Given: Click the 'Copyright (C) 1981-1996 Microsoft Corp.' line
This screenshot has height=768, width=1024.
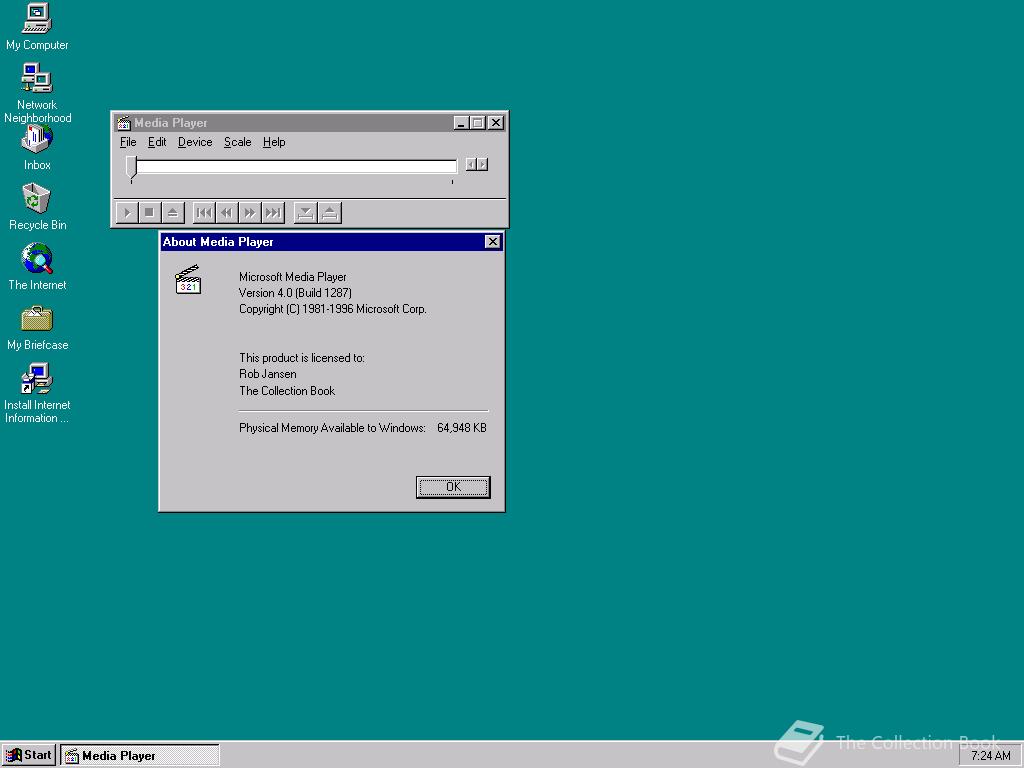Looking at the screenshot, I should pyautogui.click(x=332, y=309).
